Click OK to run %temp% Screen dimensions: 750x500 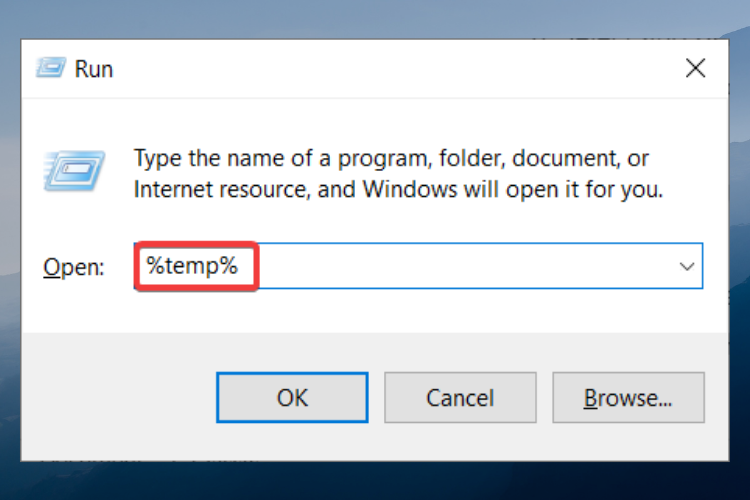292,398
